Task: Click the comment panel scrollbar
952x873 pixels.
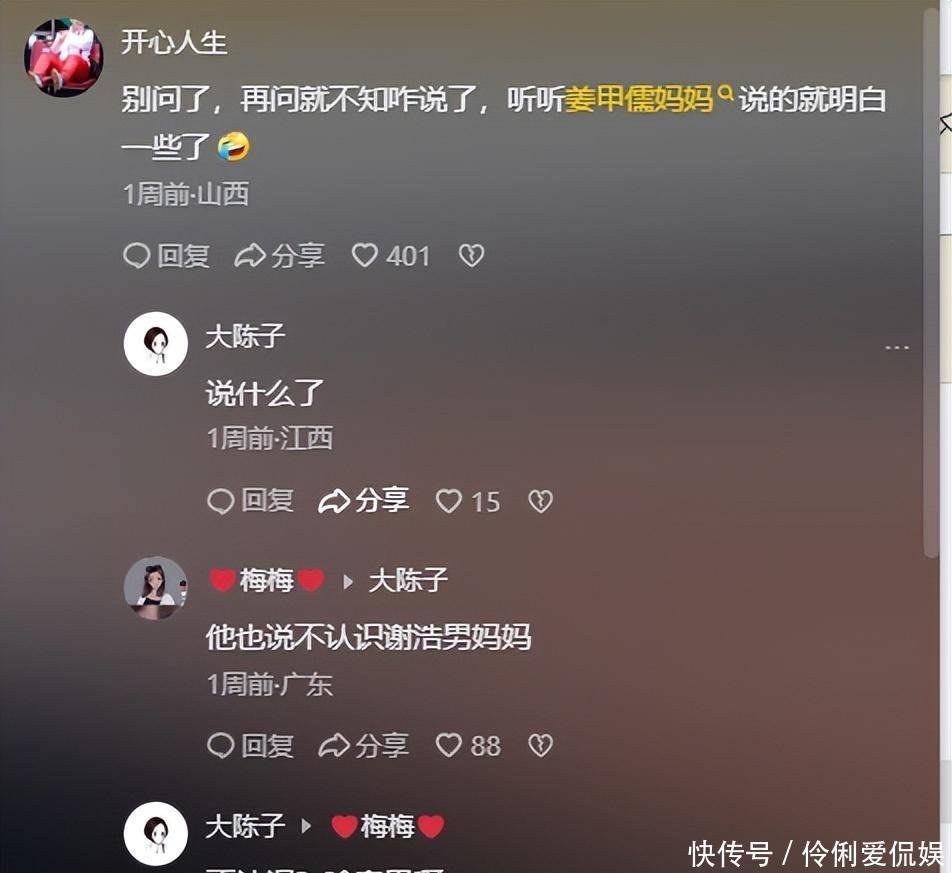Action: [931, 279]
